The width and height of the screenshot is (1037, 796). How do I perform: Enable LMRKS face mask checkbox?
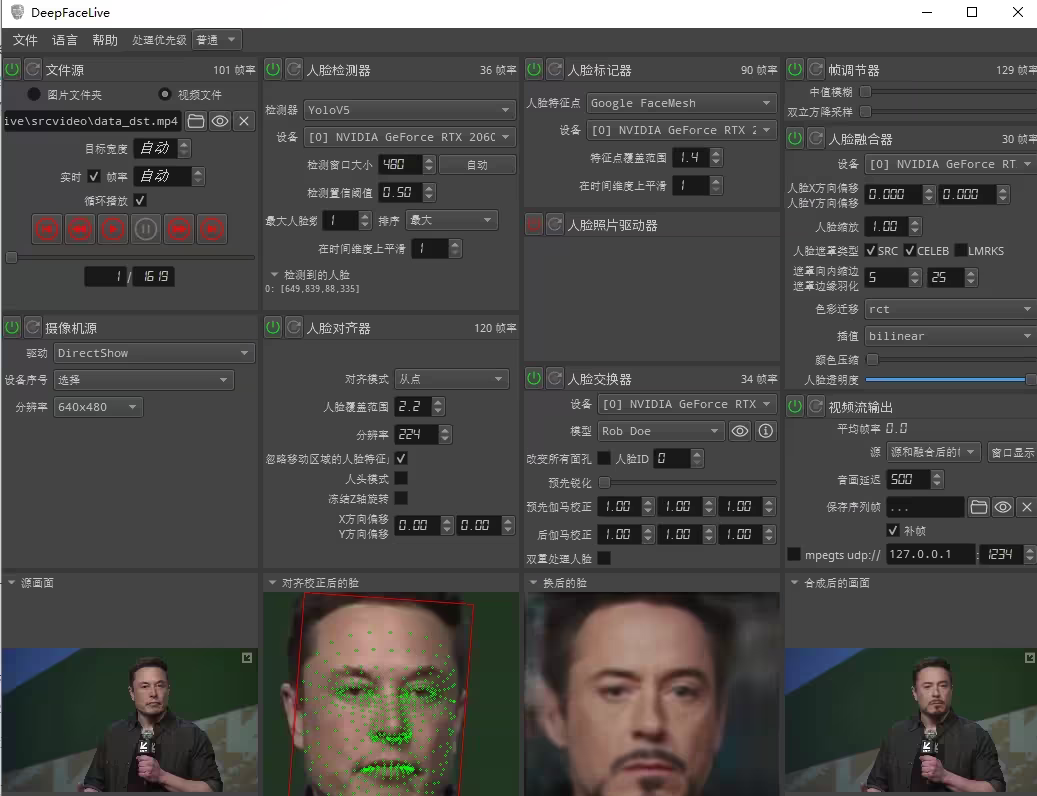[x=961, y=251]
